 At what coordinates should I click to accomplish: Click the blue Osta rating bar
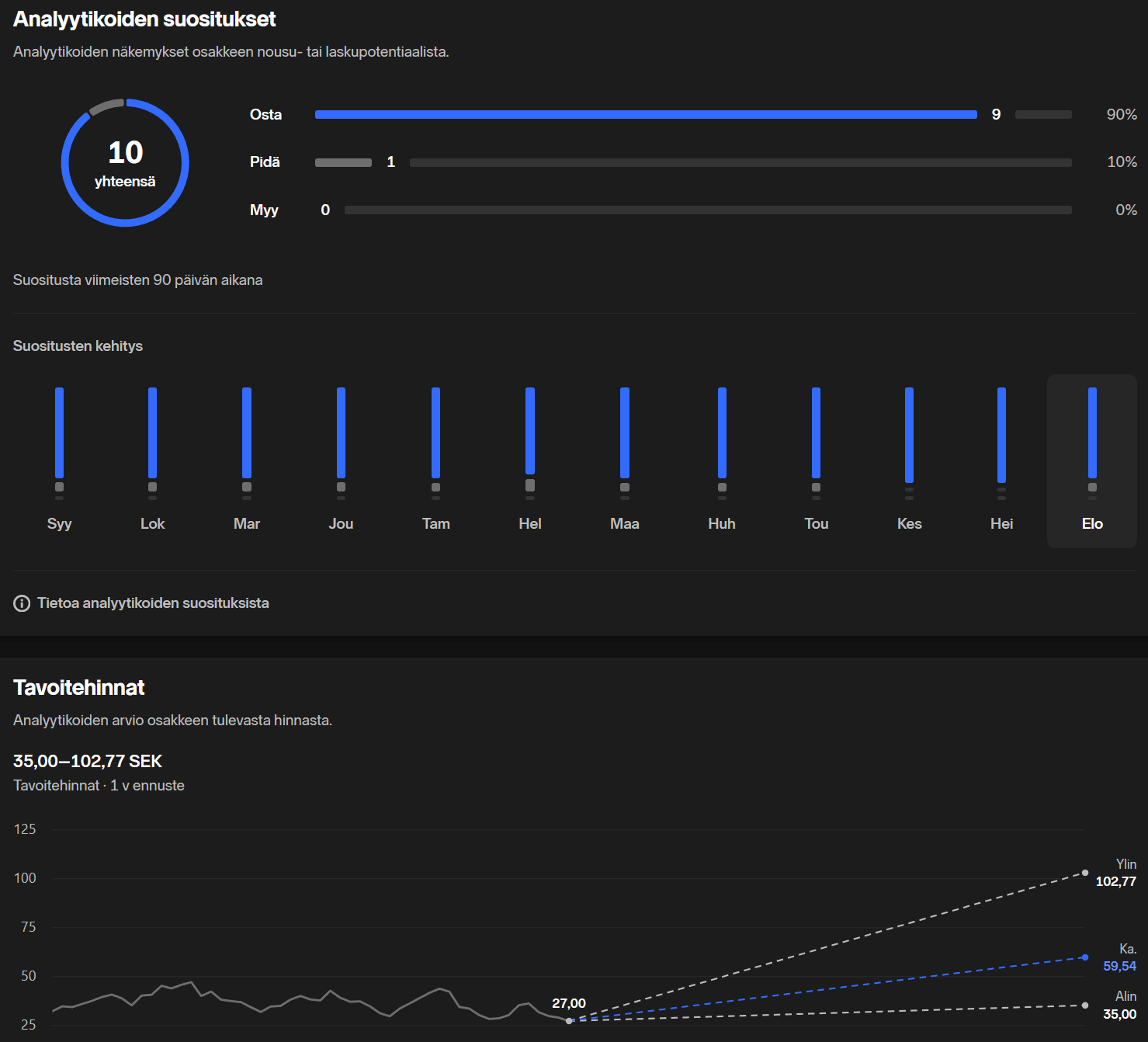point(645,115)
